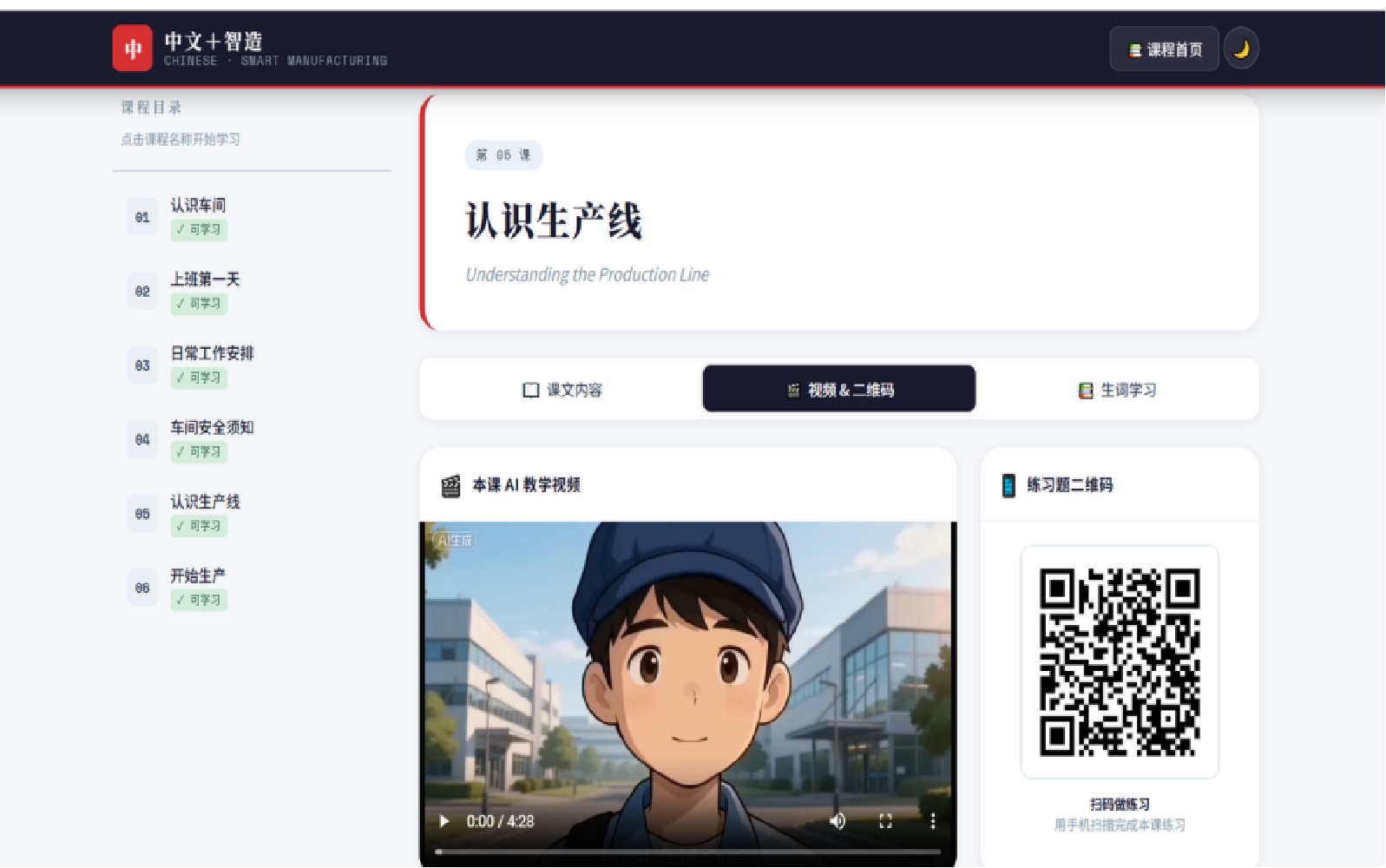Click the clapperboard icon beside 本课 AI 教学视频
This screenshot has width=1386, height=868.
pos(450,486)
